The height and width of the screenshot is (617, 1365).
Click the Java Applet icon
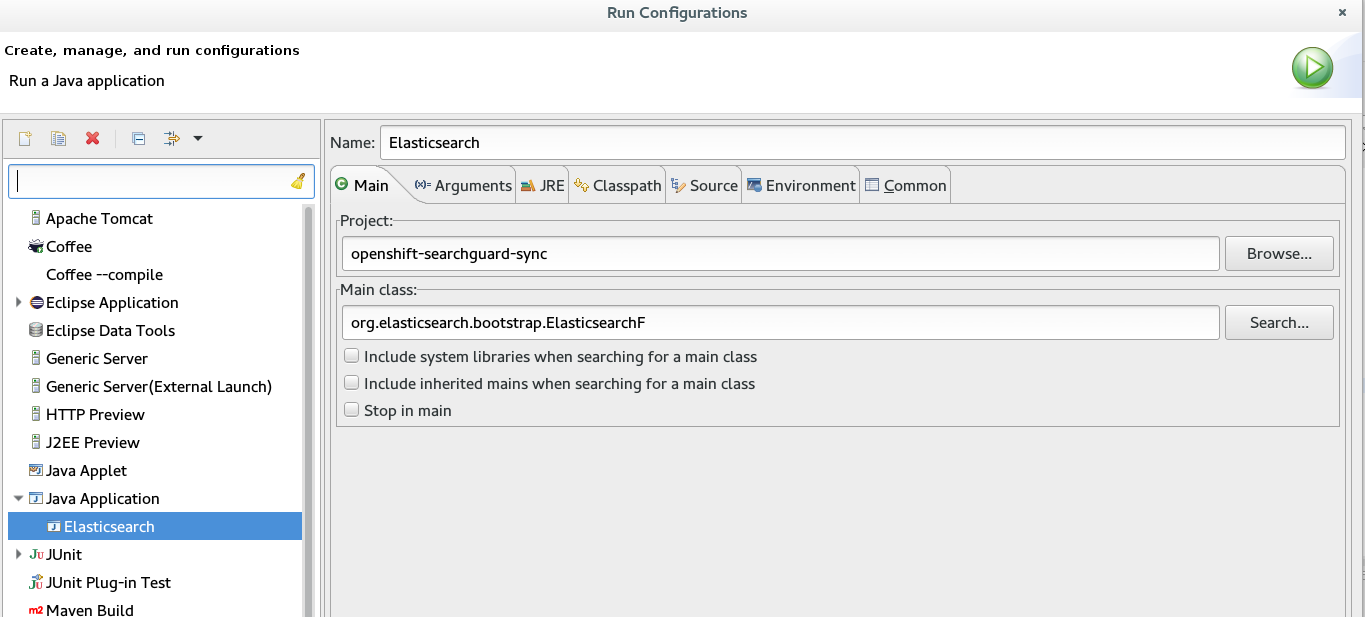(36, 470)
